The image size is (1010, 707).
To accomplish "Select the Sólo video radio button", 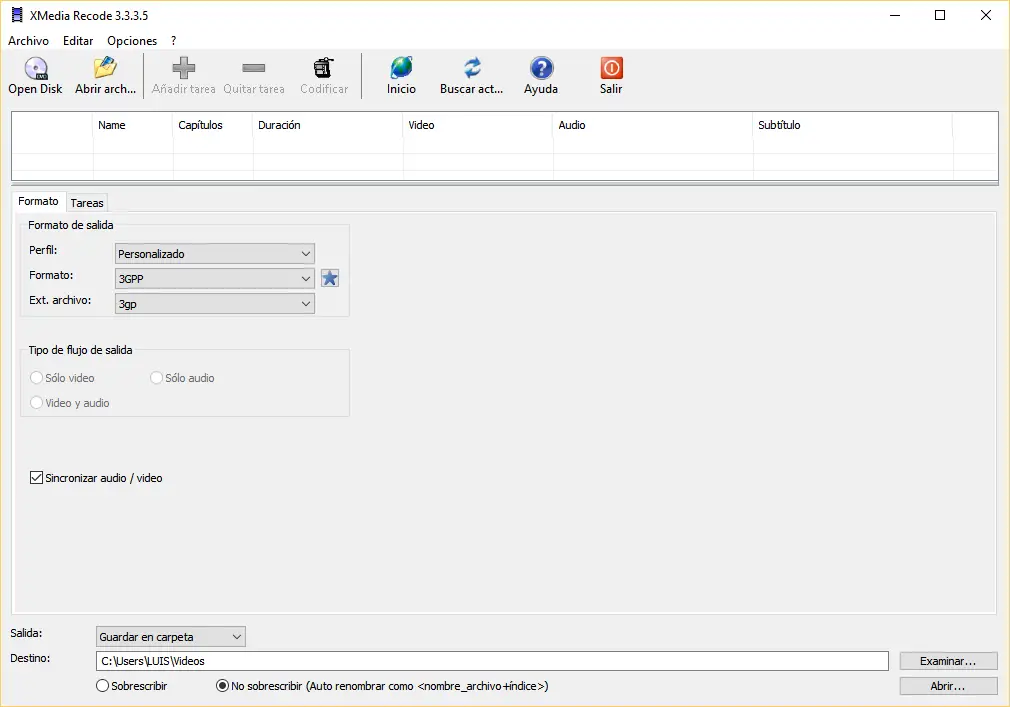I will [x=37, y=378].
